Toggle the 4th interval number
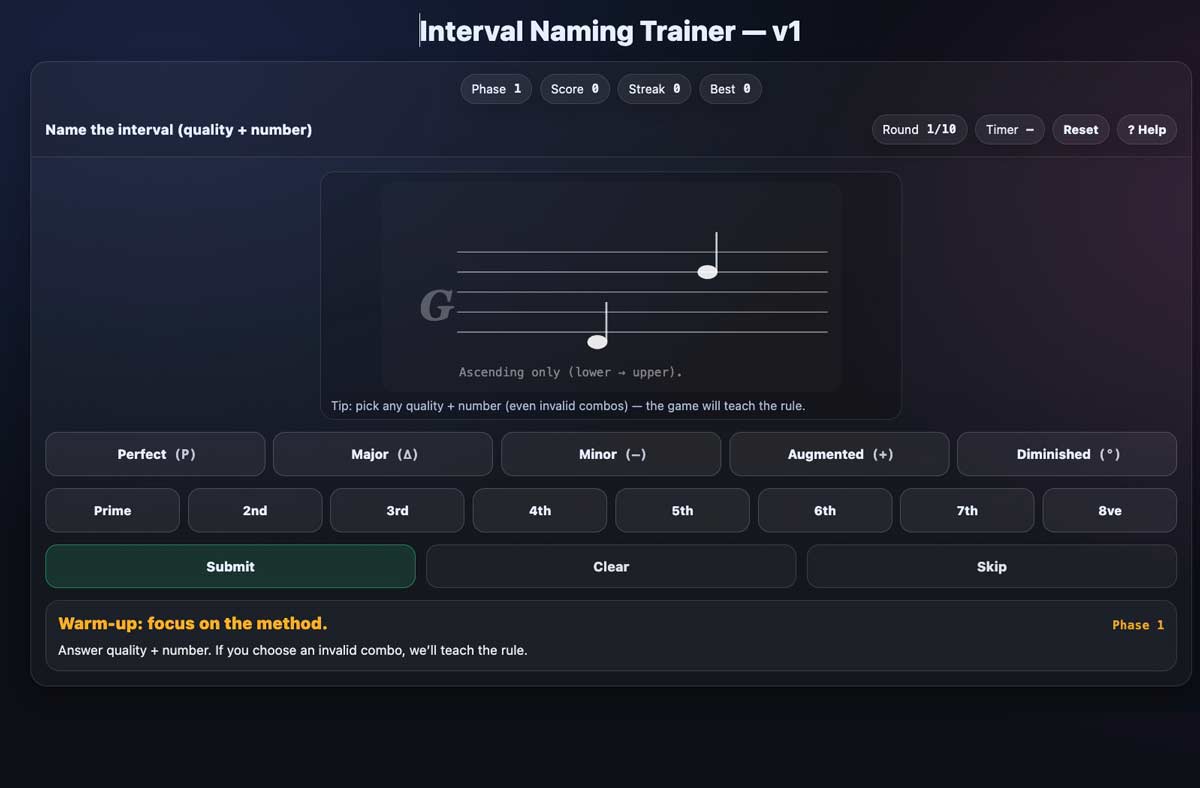 pos(539,510)
